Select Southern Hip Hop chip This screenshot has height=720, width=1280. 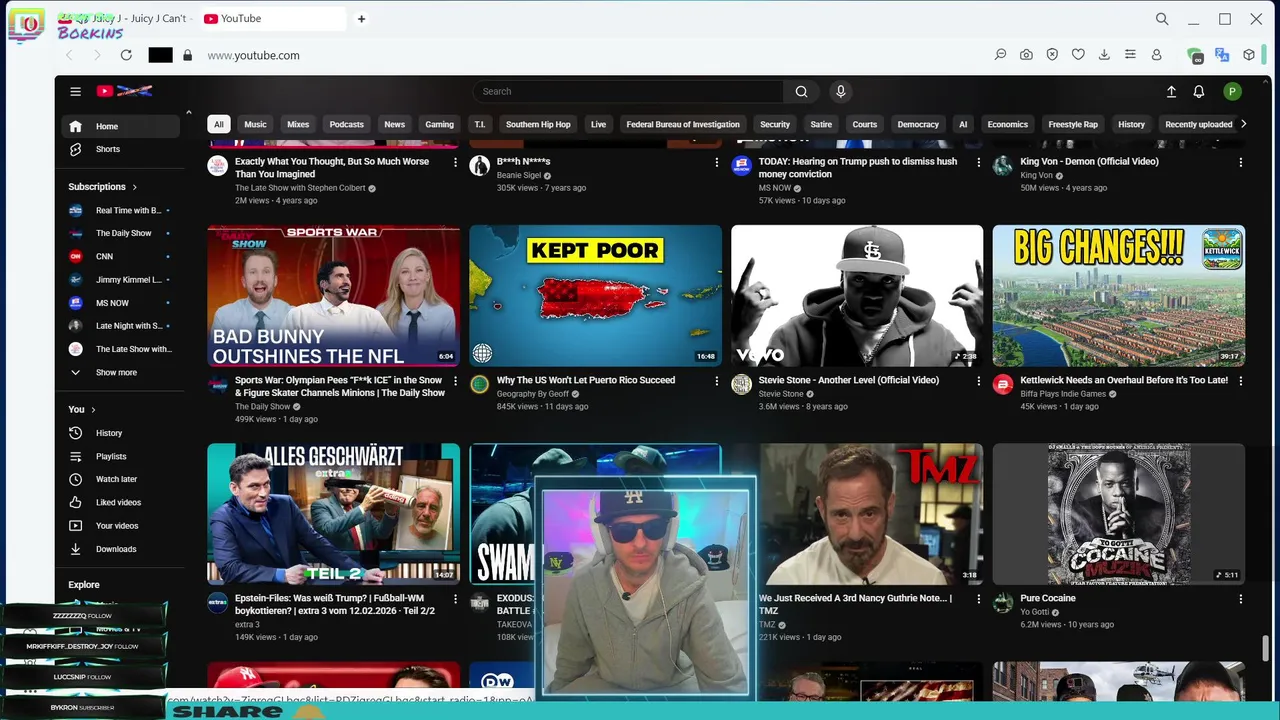538,124
